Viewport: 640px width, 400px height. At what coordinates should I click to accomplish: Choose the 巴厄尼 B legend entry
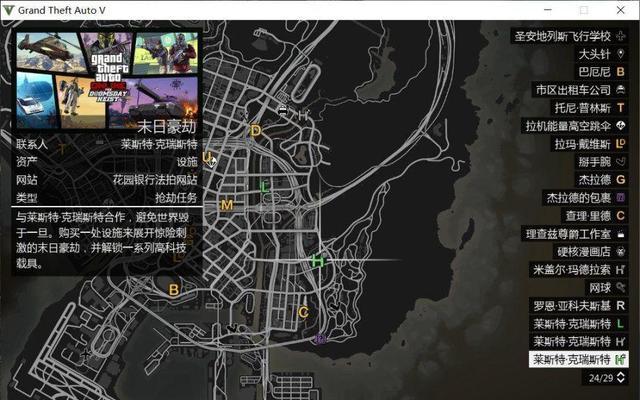[601, 72]
